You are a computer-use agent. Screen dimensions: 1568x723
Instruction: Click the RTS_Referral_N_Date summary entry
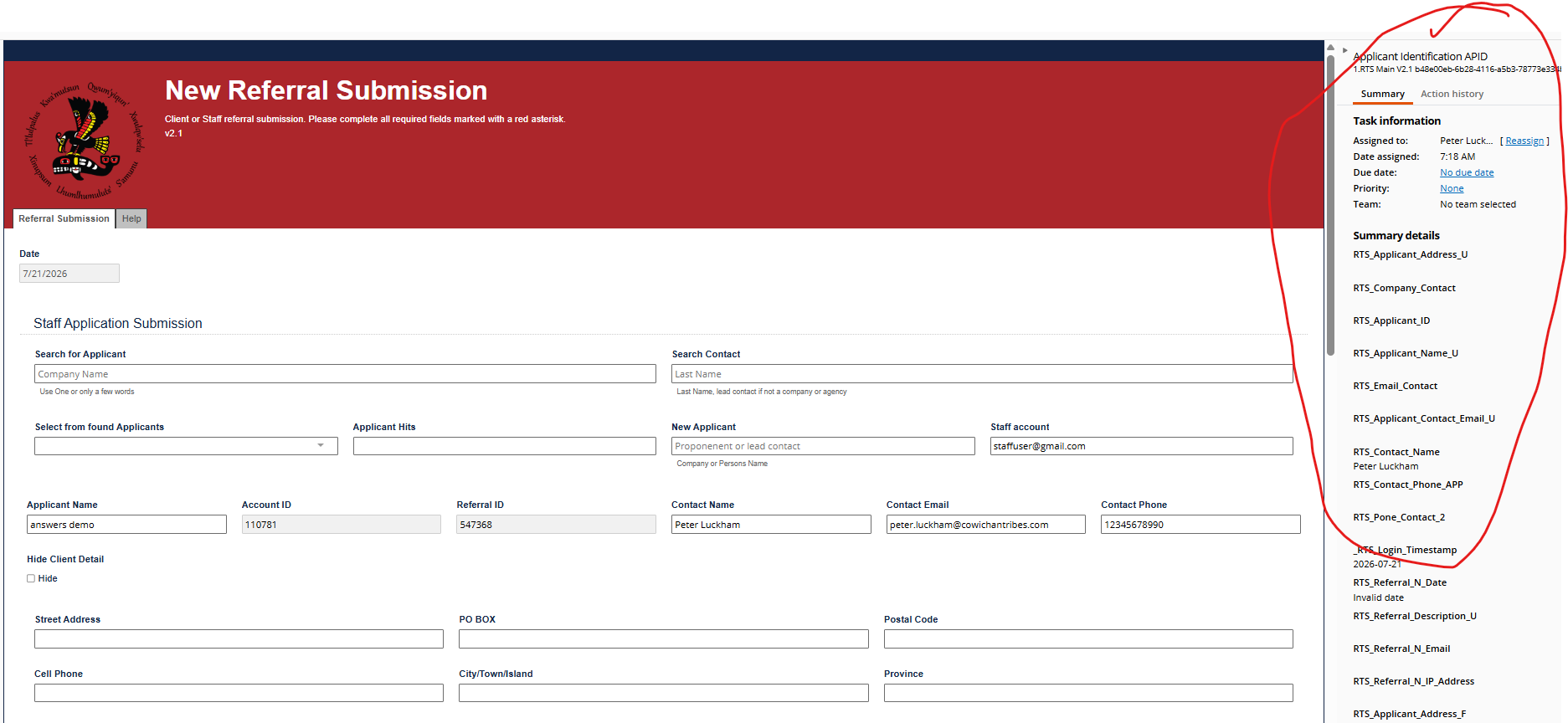point(1400,582)
